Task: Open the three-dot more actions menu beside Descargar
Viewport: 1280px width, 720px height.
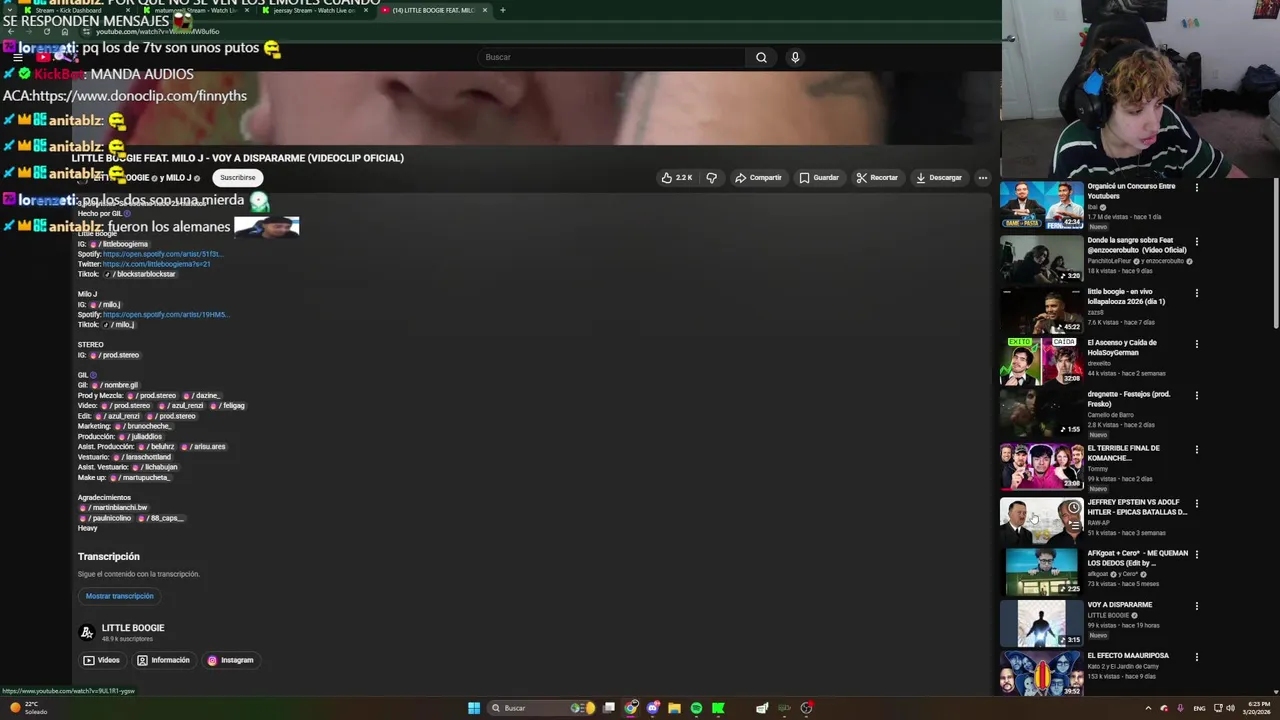Action: 982,178
